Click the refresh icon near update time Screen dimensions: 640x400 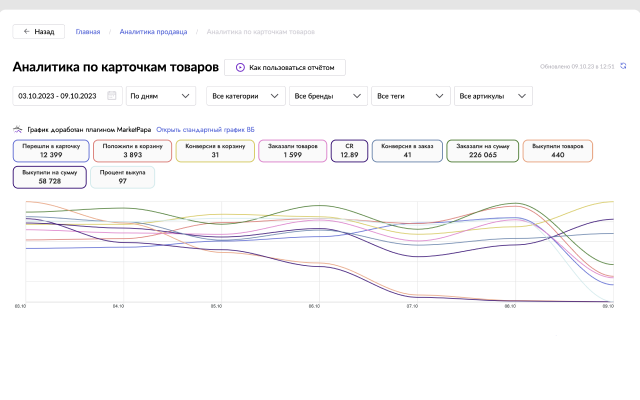pyautogui.click(x=623, y=66)
